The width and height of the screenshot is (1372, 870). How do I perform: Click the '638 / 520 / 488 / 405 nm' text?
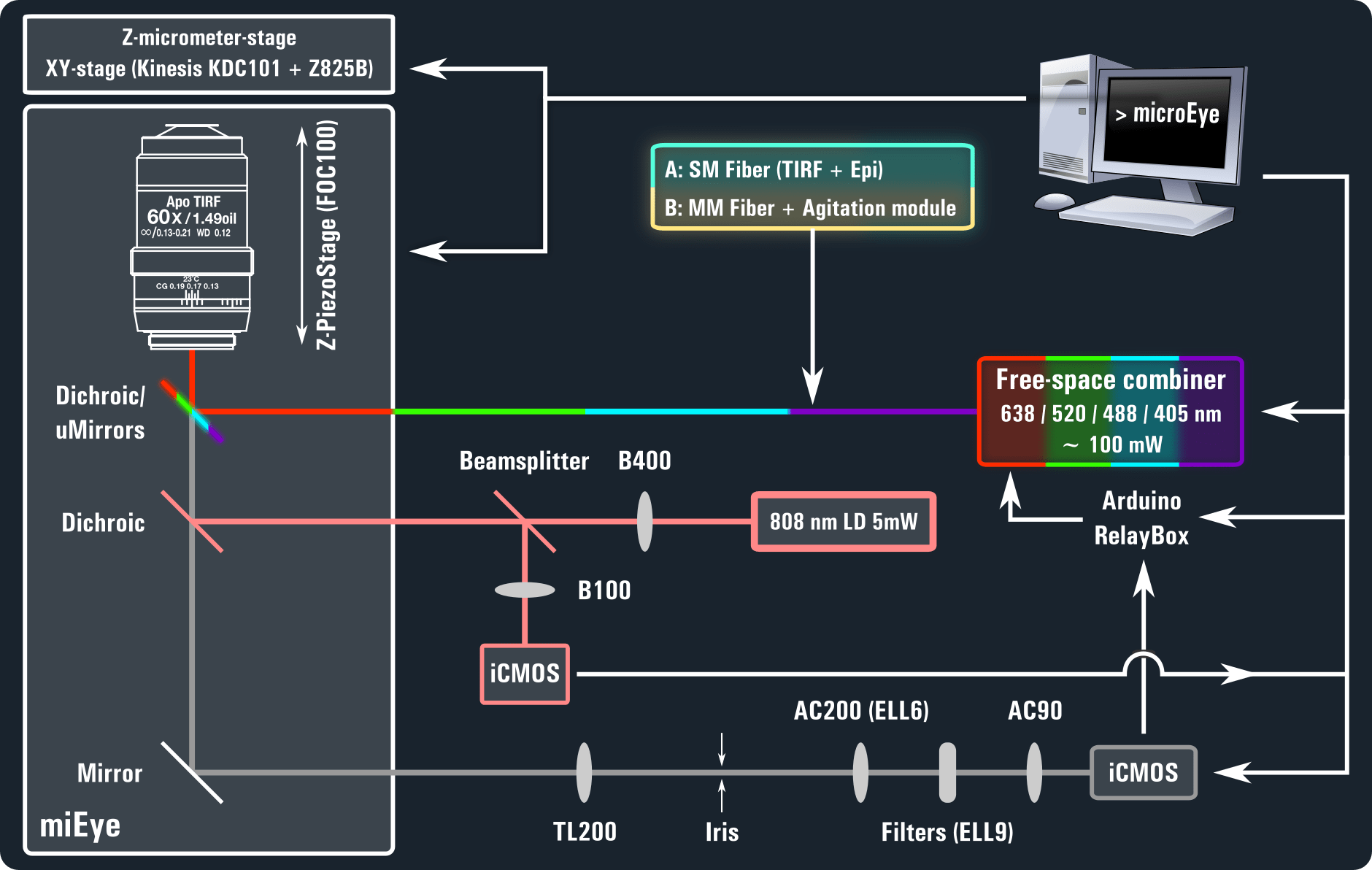(x=1111, y=414)
